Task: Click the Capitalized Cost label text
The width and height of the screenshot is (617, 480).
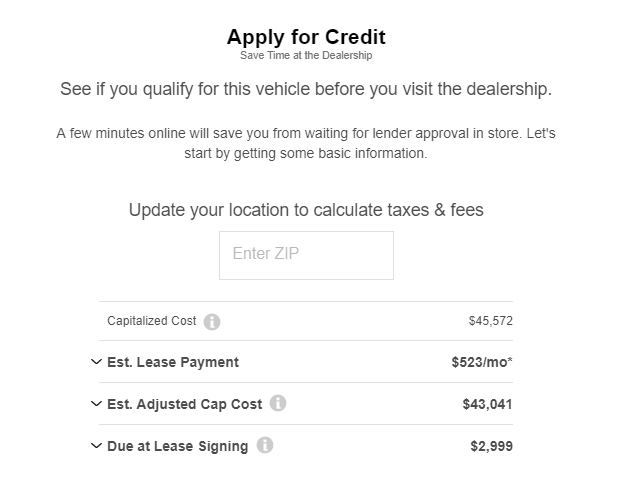Action: (151, 321)
